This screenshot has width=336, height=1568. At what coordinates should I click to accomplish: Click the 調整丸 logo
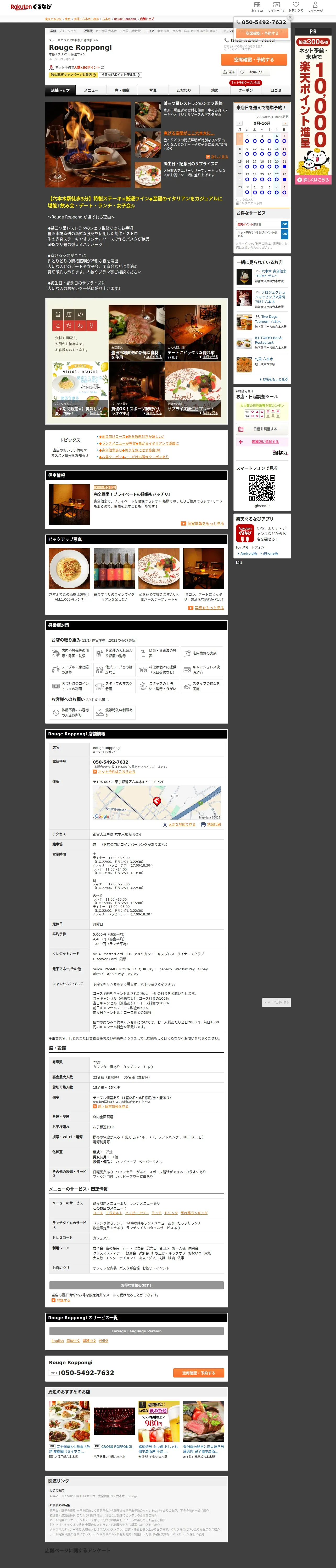pos(280,453)
